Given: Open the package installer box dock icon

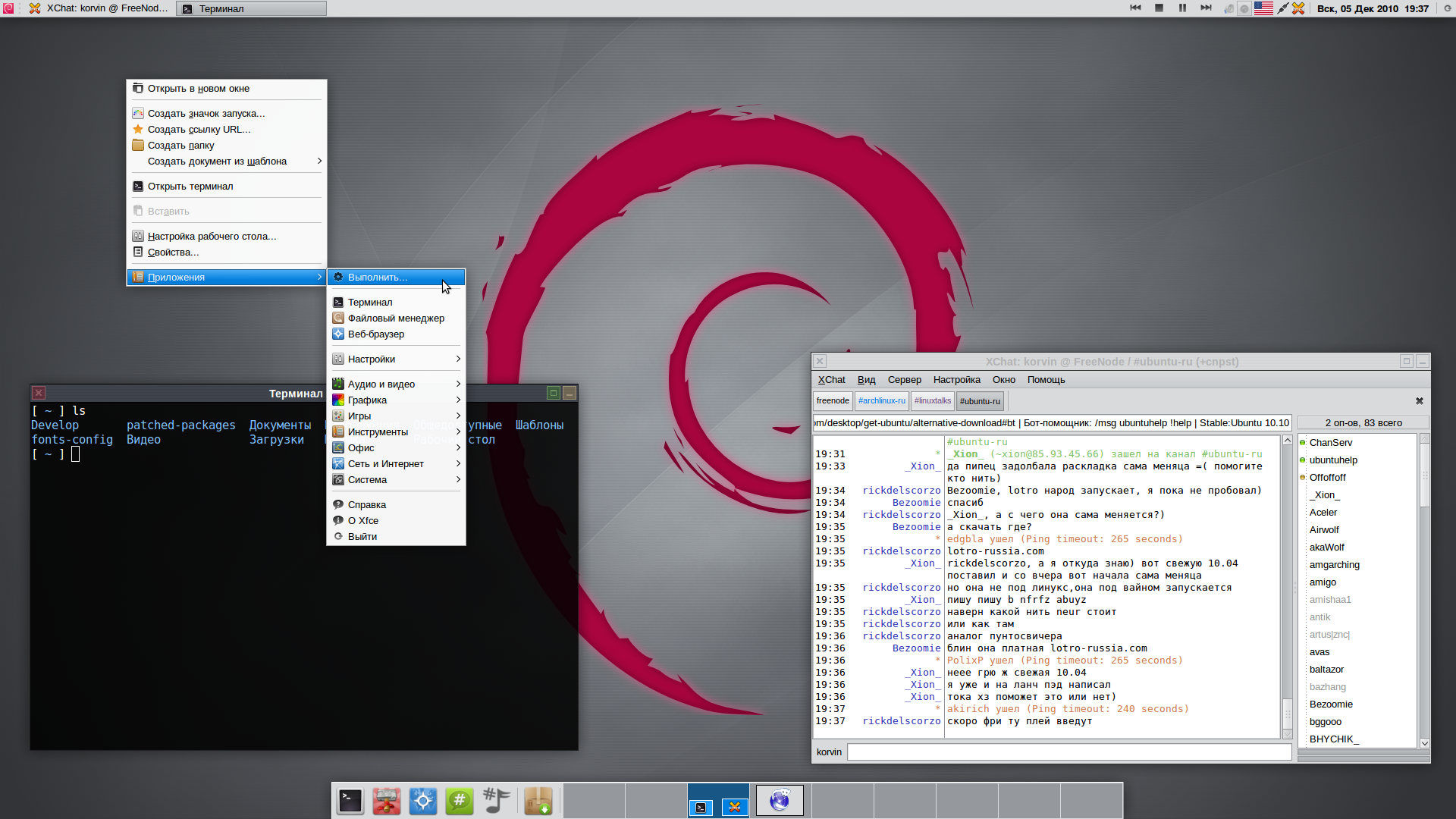Looking at the screenshot, I should pos(538,801).
